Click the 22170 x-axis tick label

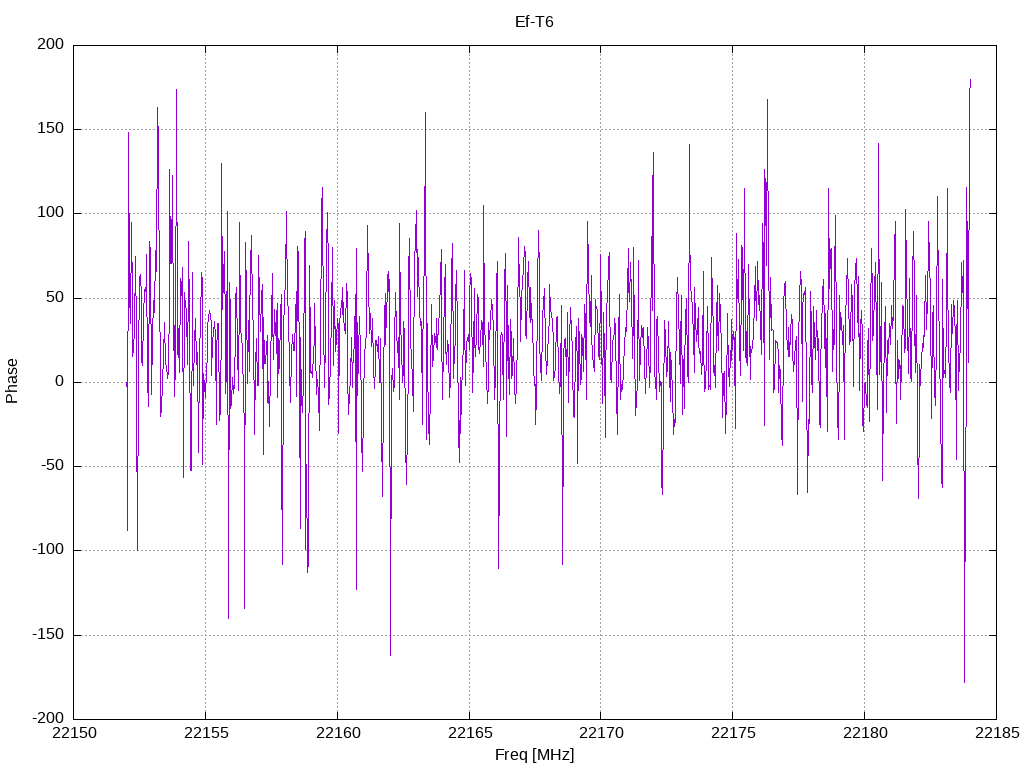pos(601,733)
